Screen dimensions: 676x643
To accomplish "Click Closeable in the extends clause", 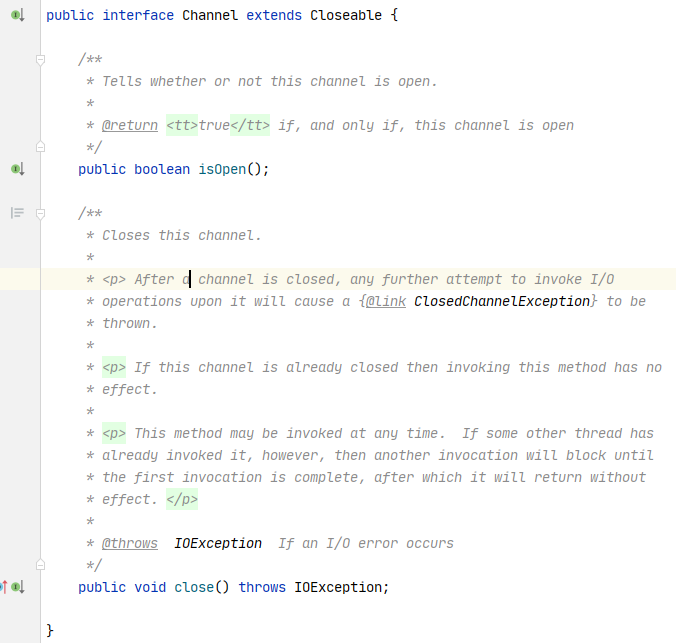I will pos(346,15).
